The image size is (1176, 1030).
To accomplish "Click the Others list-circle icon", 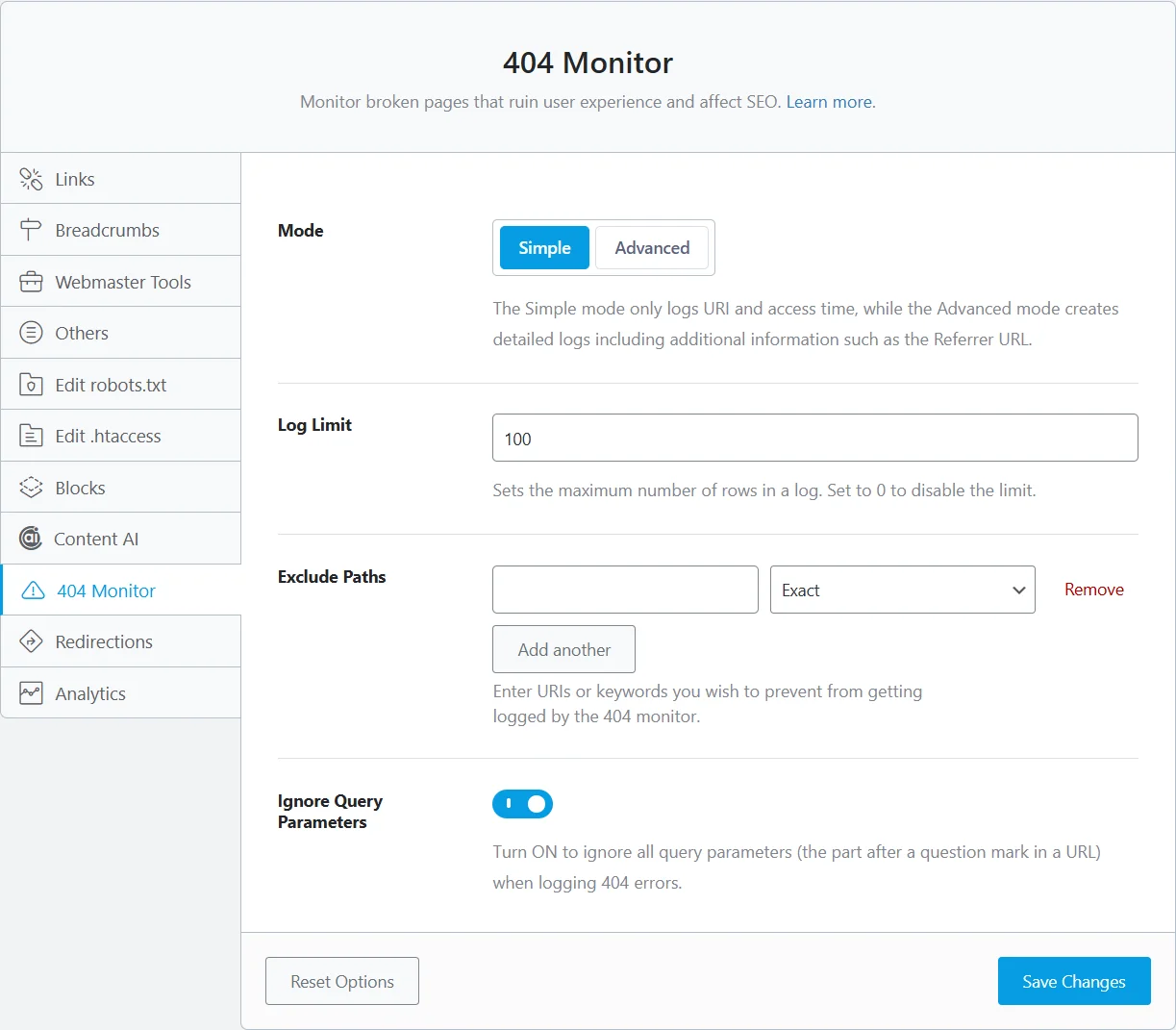I will coord(32,333).
